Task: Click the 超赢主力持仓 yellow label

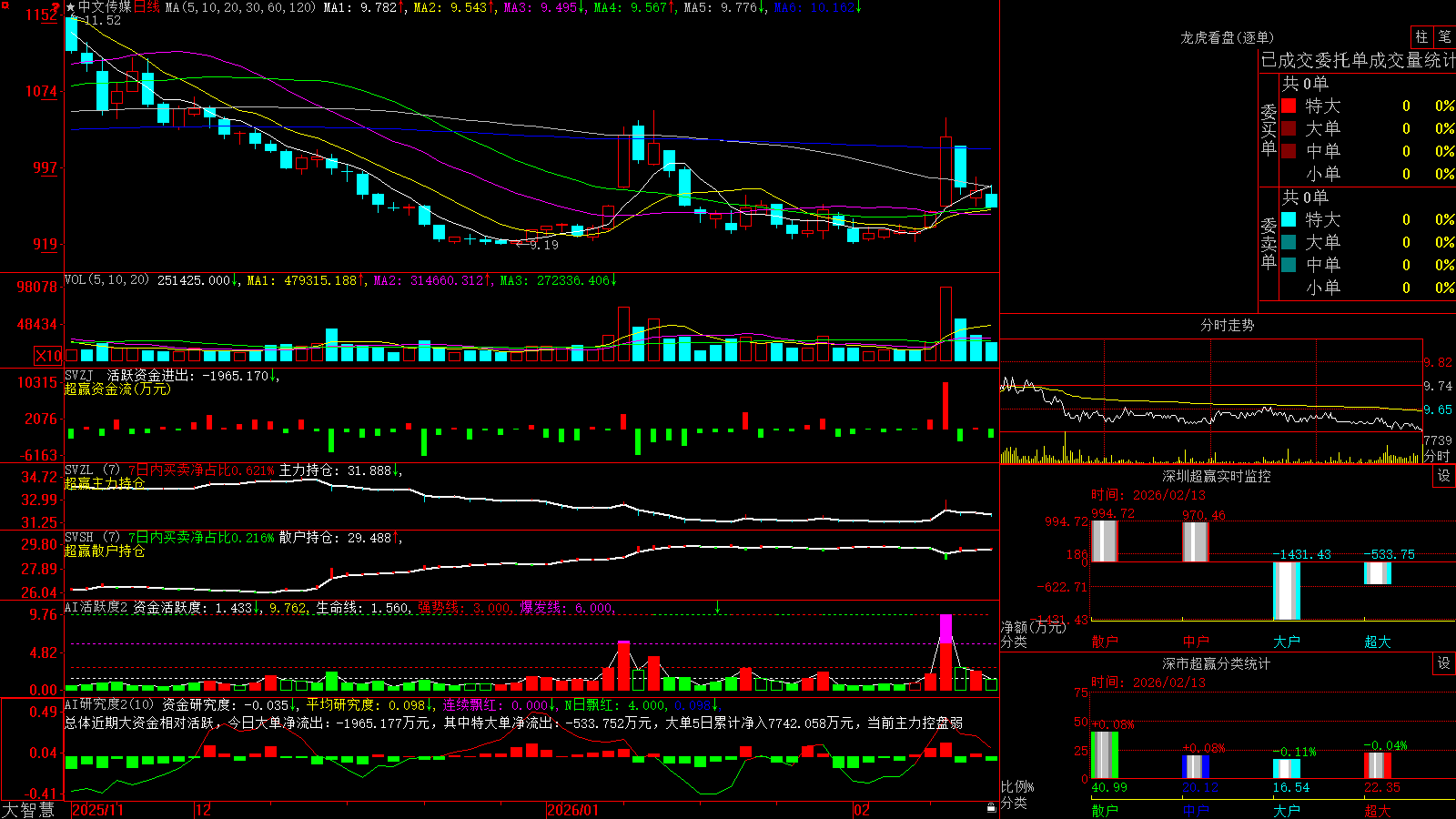Action: [105, 483]
